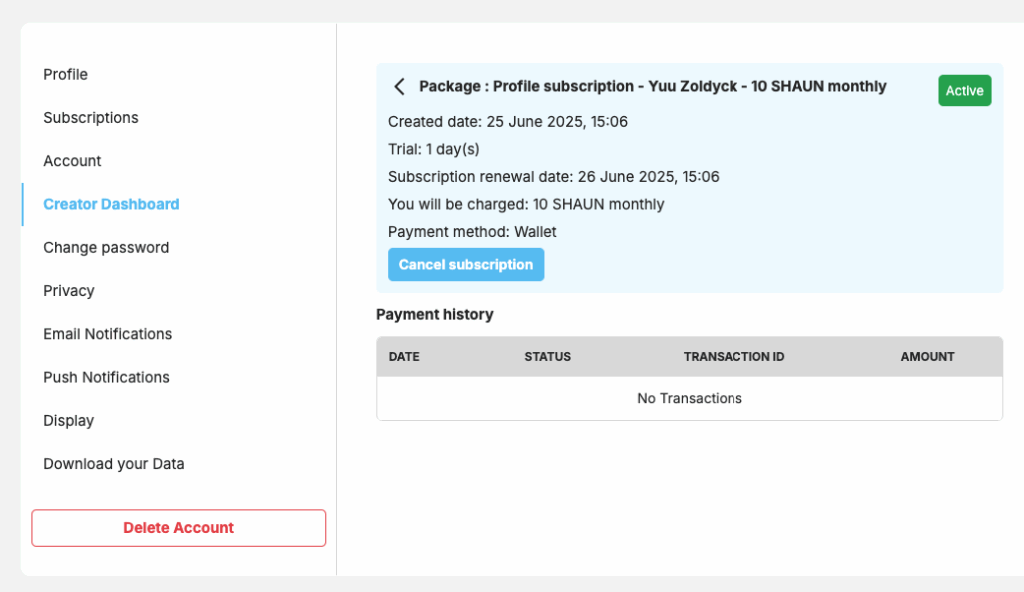This screenshot has width=1024, height=592.
Task: Select Email Notifications in sidebar
Action: coord(108,334)
